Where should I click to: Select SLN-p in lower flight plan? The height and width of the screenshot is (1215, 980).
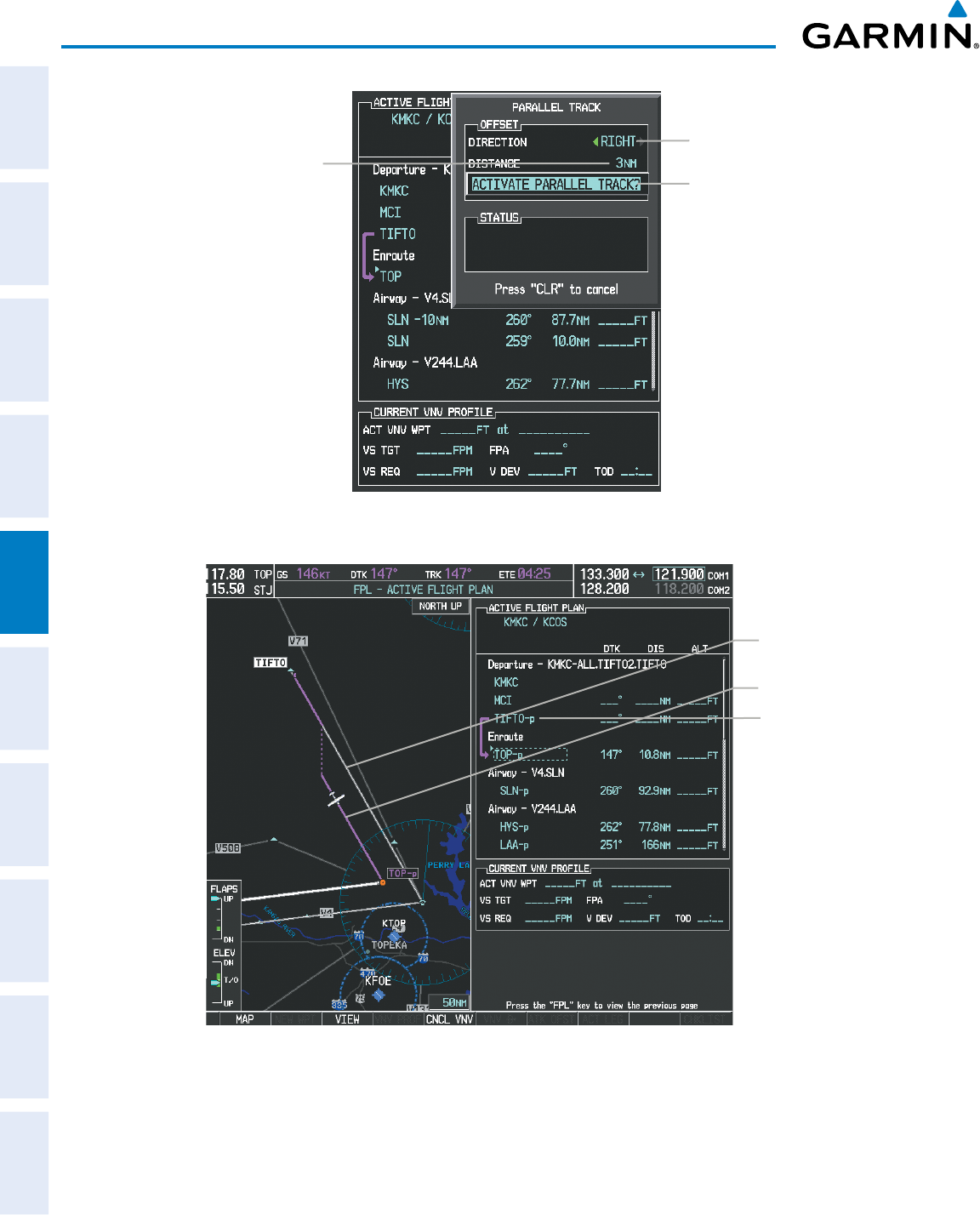point(514,790)
